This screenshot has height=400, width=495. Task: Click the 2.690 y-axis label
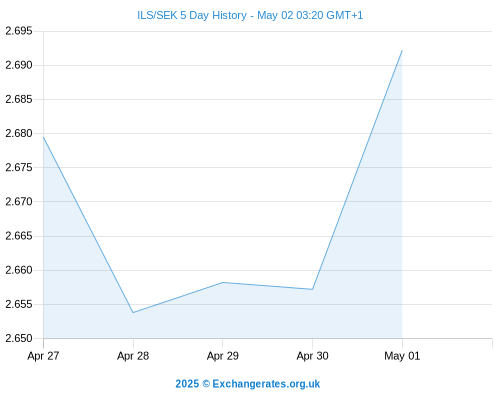coord(19,65)
